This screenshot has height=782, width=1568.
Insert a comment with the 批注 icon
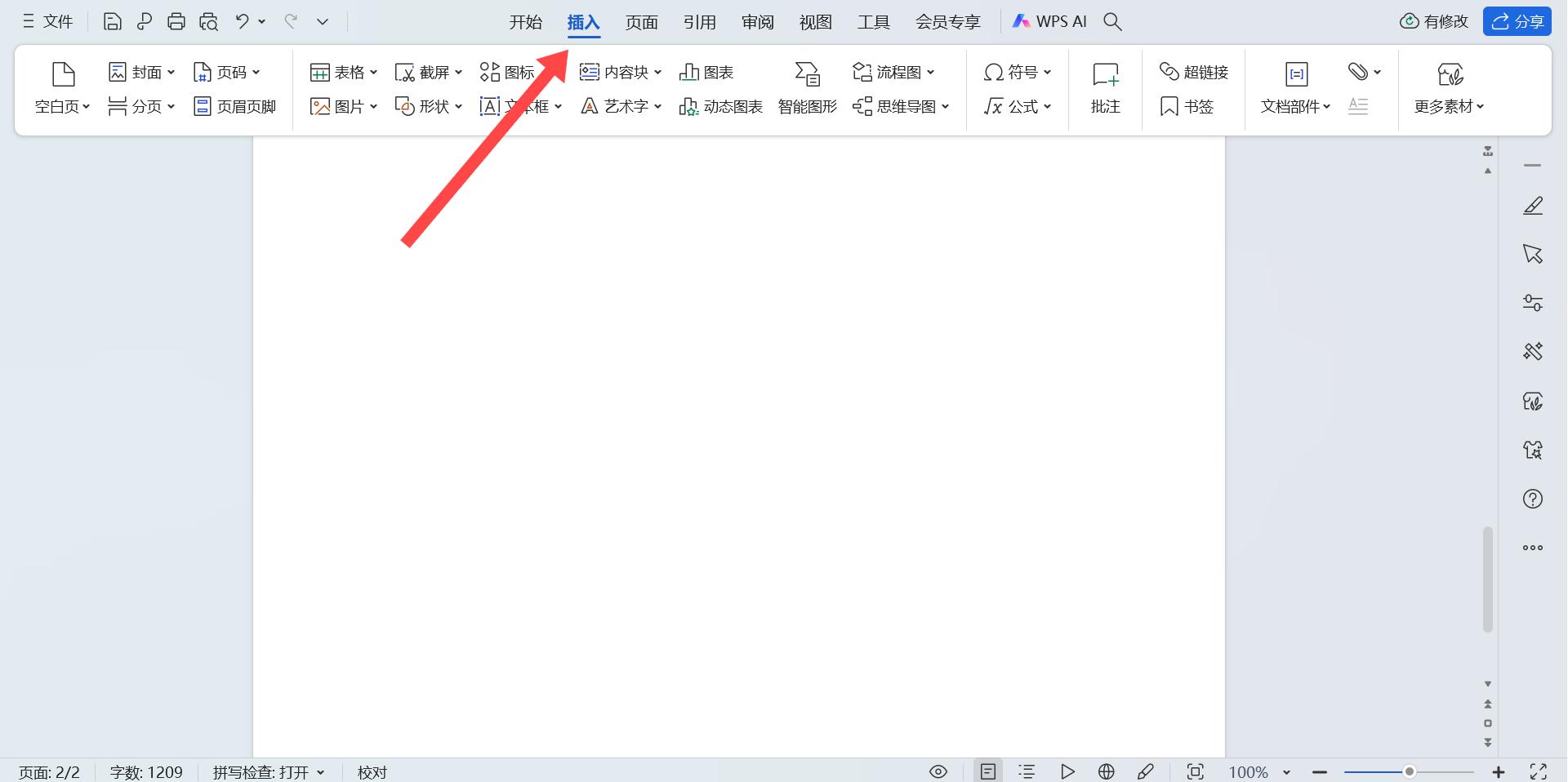(x=1105, y=75)
